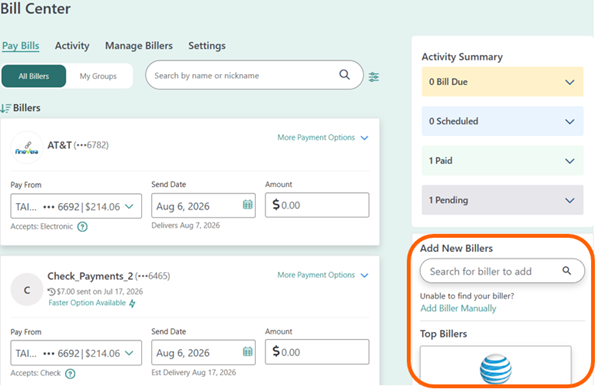Click the magnifier in biller name search
This screenshot has width=598, height=389.
pos(344,74)
